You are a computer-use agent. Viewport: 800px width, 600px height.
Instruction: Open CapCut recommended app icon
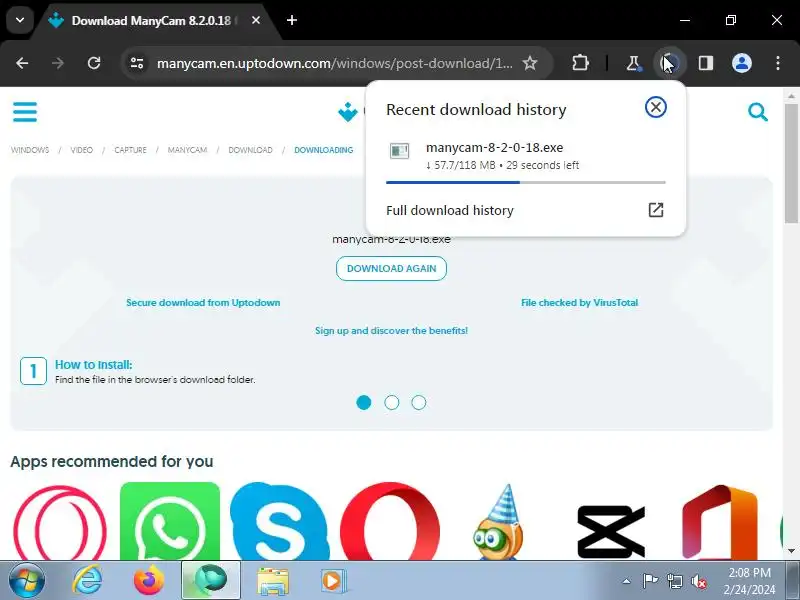click(611, 532)
